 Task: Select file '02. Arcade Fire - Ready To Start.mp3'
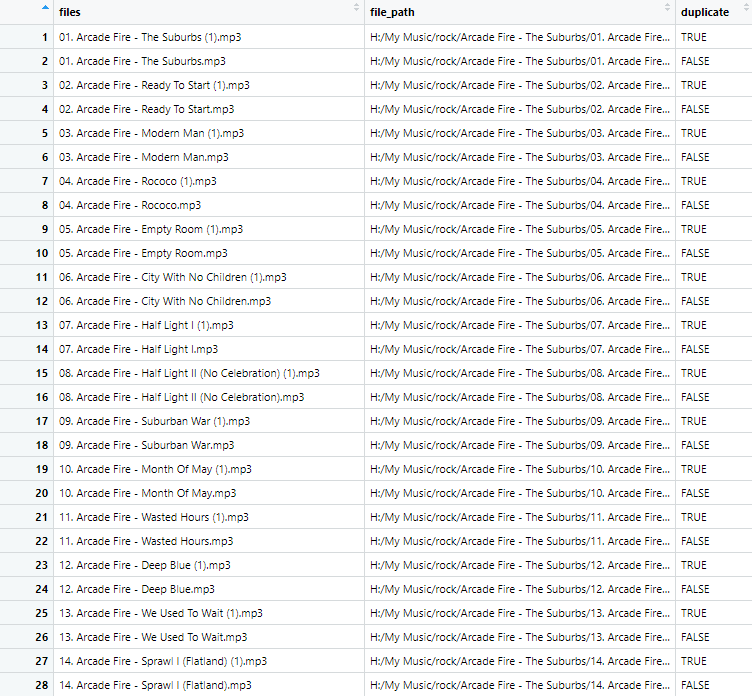pos(146,109)
